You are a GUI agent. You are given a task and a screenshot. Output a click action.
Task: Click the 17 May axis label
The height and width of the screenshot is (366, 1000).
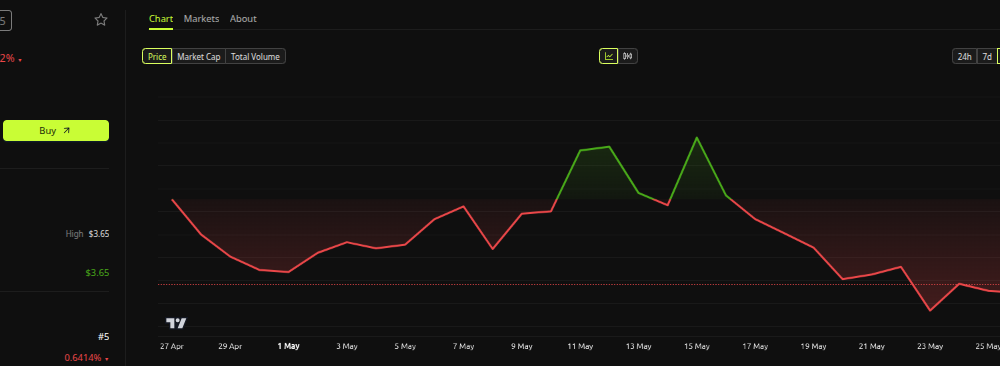click(755, 346)
